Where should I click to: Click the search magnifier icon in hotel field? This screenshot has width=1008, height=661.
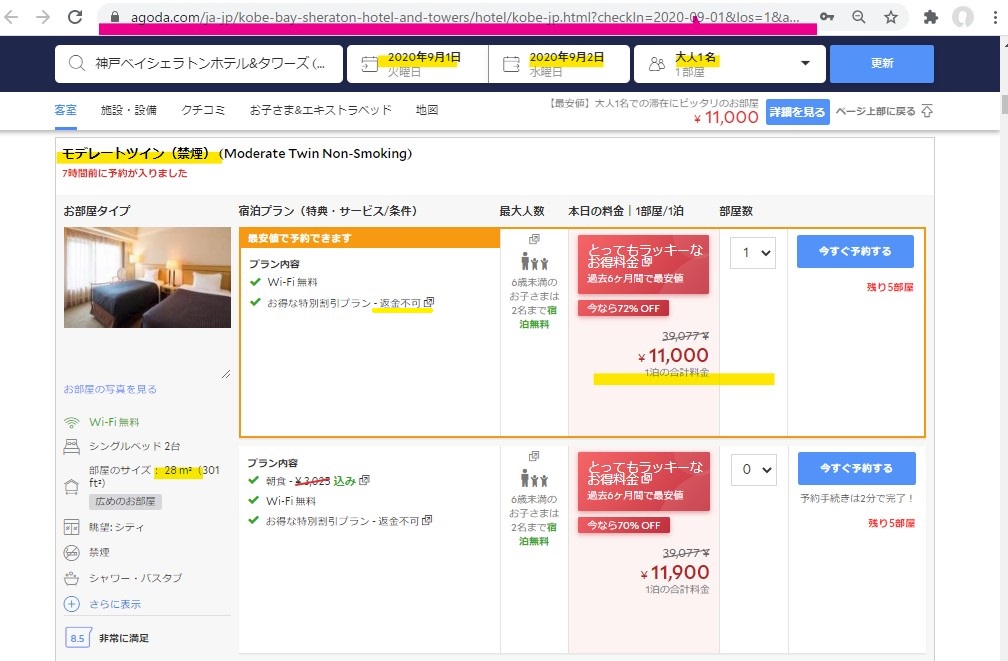[76, 63]
